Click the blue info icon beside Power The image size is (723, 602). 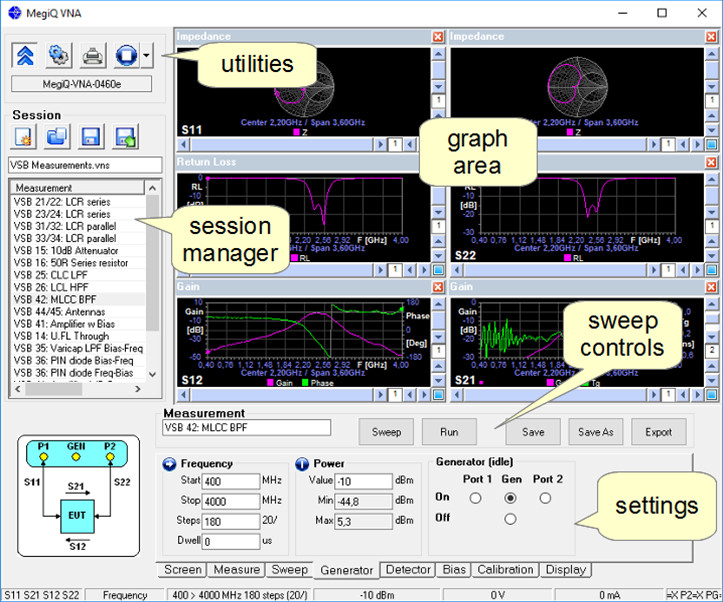point(302,464)
